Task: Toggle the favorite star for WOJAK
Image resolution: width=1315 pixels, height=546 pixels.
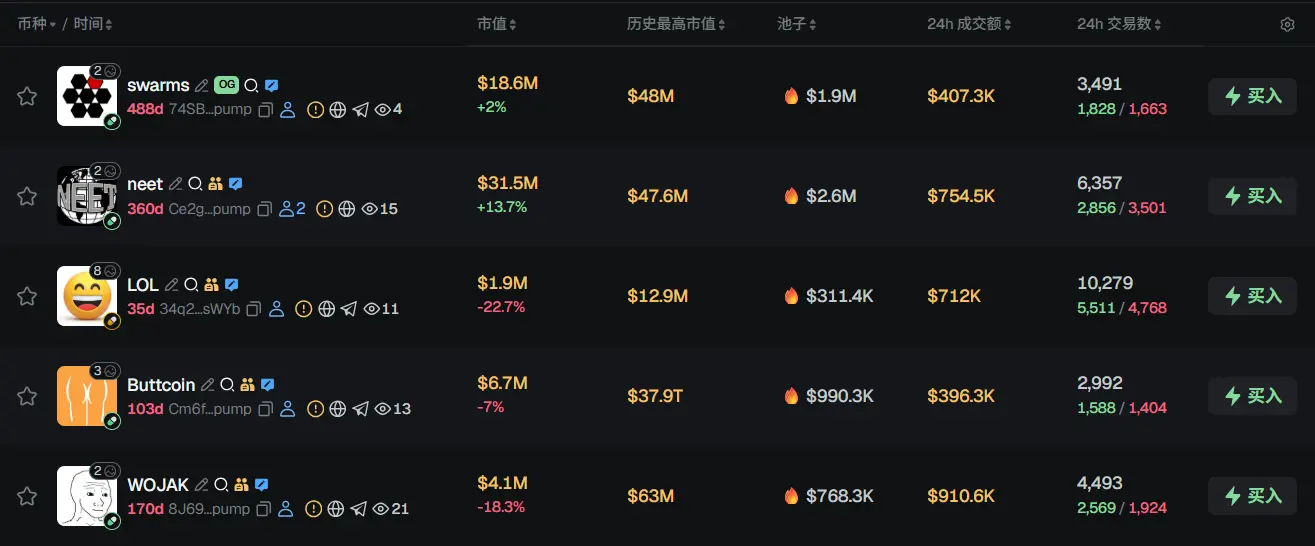Action: pyautogui.click(x=27, y=496)
